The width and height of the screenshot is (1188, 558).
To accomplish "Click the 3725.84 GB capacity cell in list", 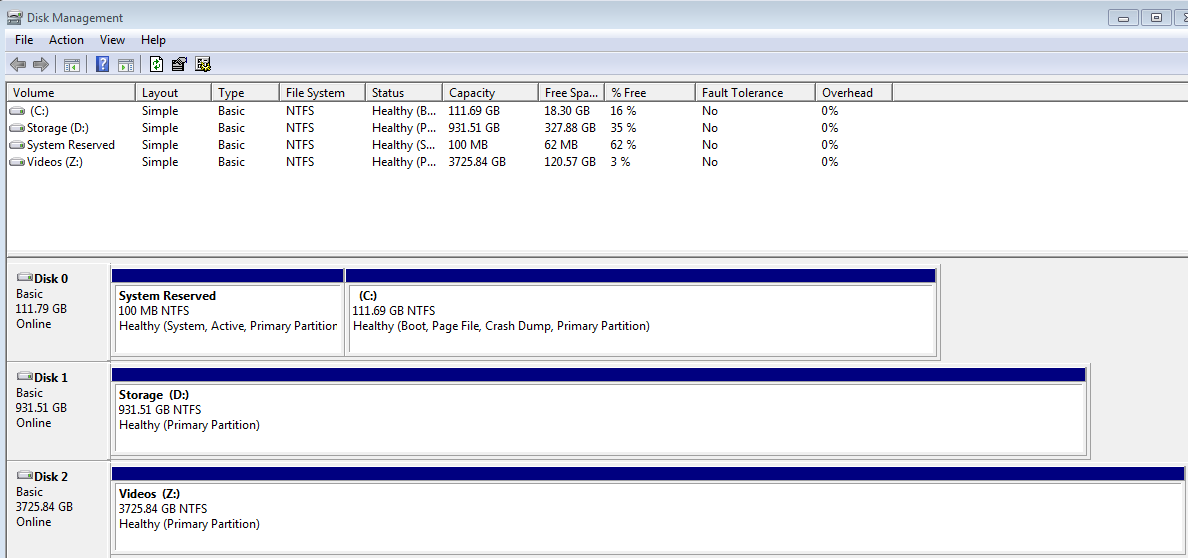I will 477,162.
